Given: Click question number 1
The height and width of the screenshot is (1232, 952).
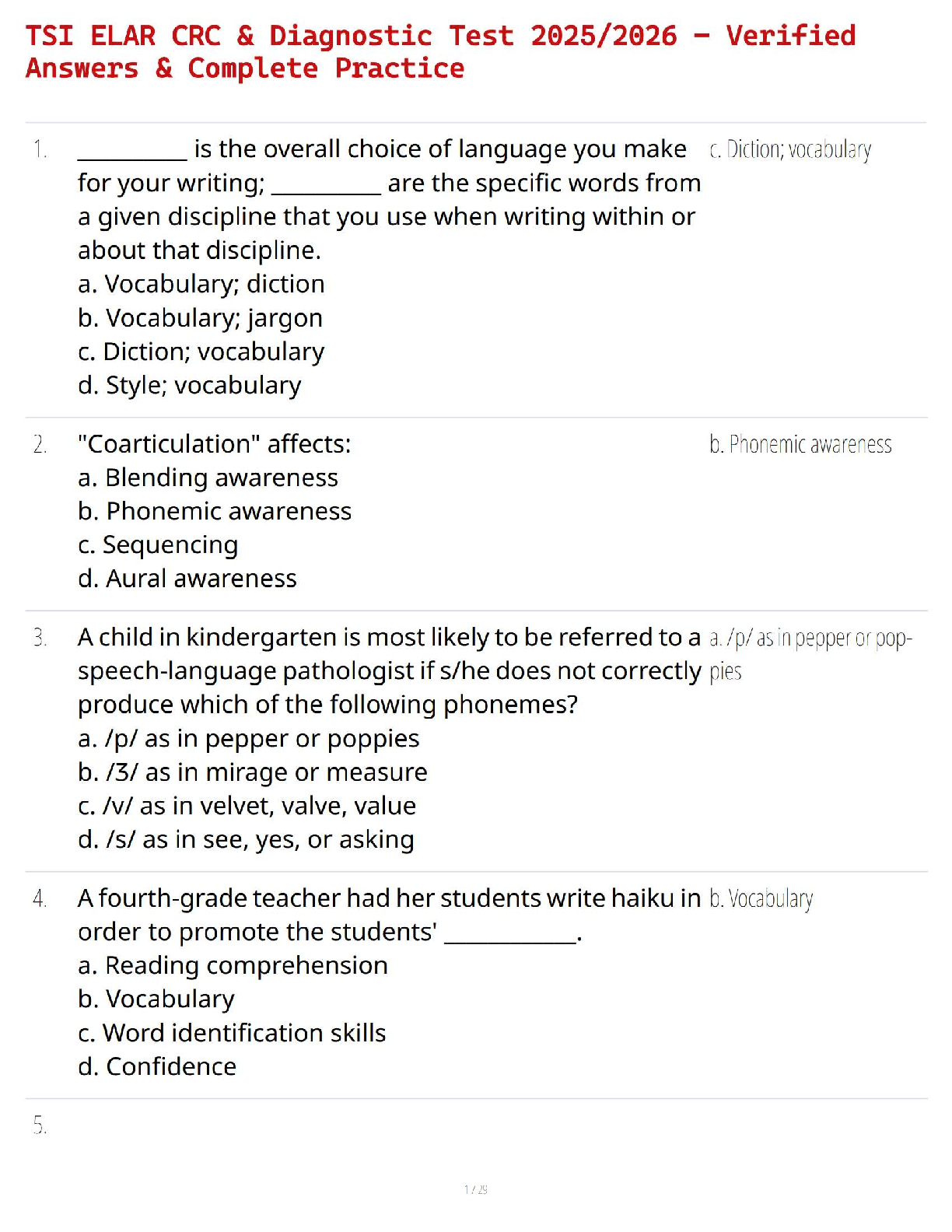Looking at the screenshot, I should (x=40, y=149).
